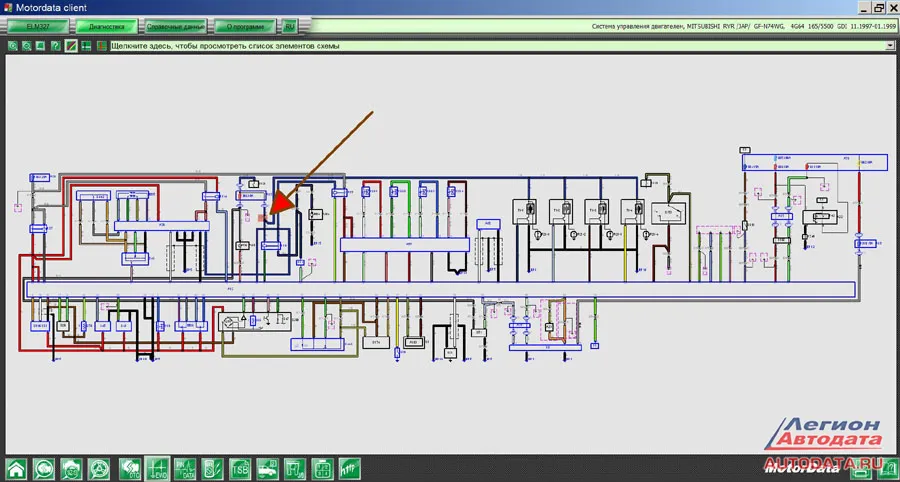Open the О программе section
900x482 pixels.
click(x=245, y=27)
